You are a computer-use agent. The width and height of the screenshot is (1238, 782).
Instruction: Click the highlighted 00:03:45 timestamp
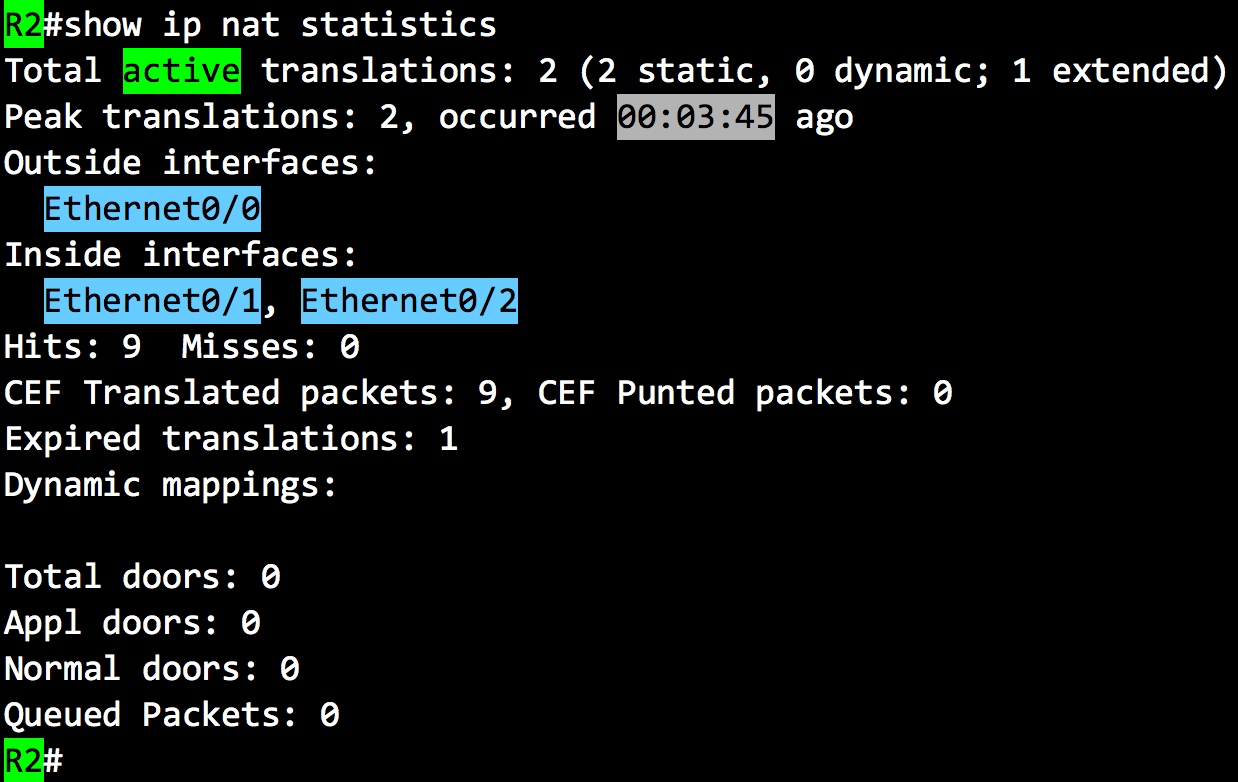[695, 117]
